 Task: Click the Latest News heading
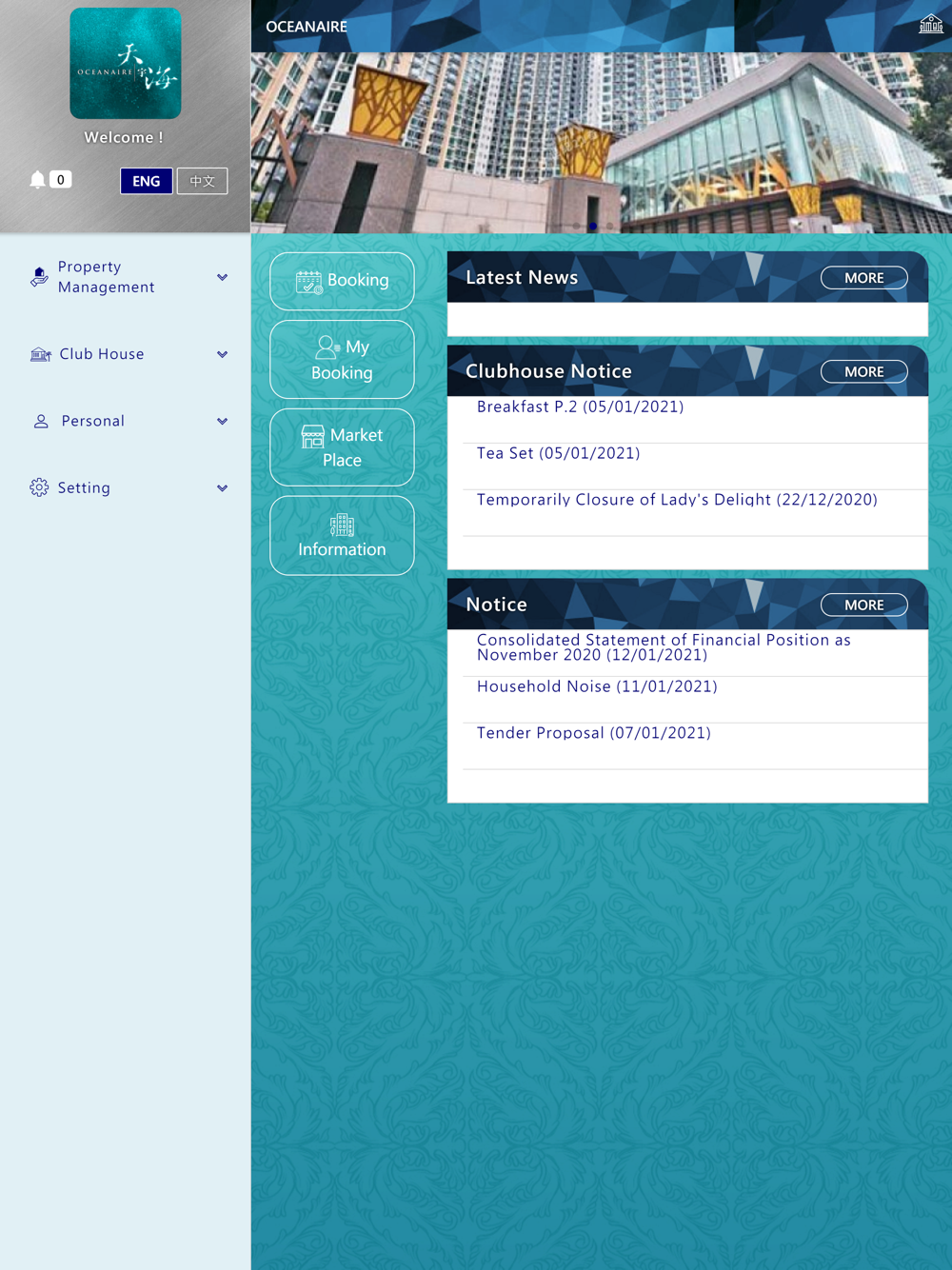pos(522,277)
